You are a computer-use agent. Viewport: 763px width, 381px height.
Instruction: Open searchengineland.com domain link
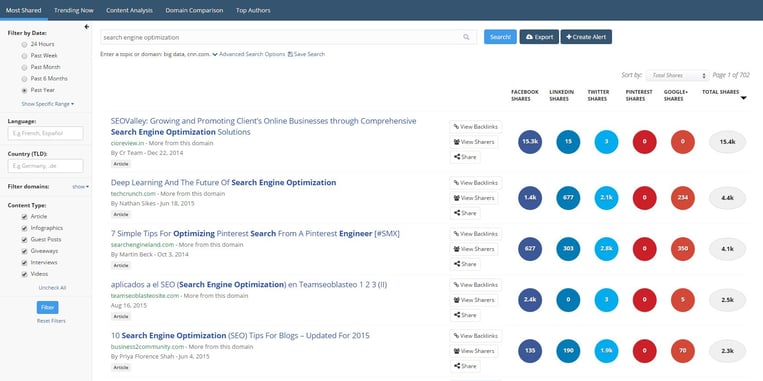[142, 245]
